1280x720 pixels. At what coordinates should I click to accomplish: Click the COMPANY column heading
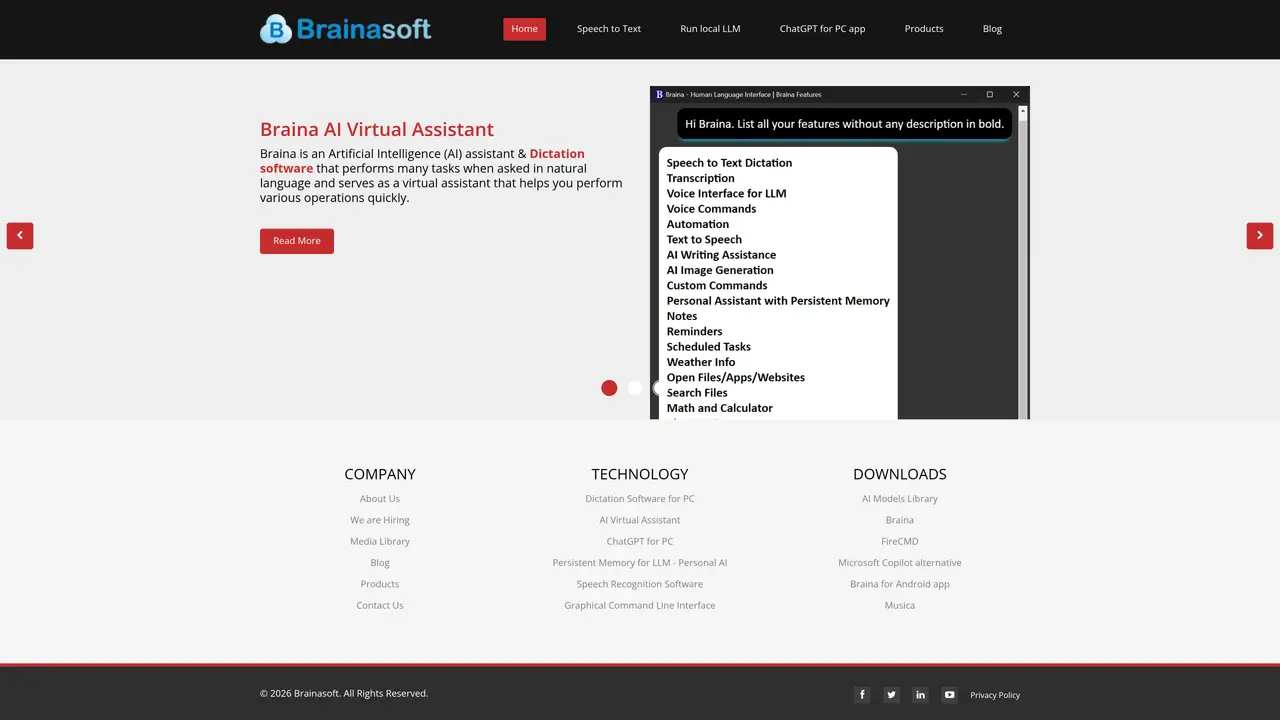click(x=380, y=474)
